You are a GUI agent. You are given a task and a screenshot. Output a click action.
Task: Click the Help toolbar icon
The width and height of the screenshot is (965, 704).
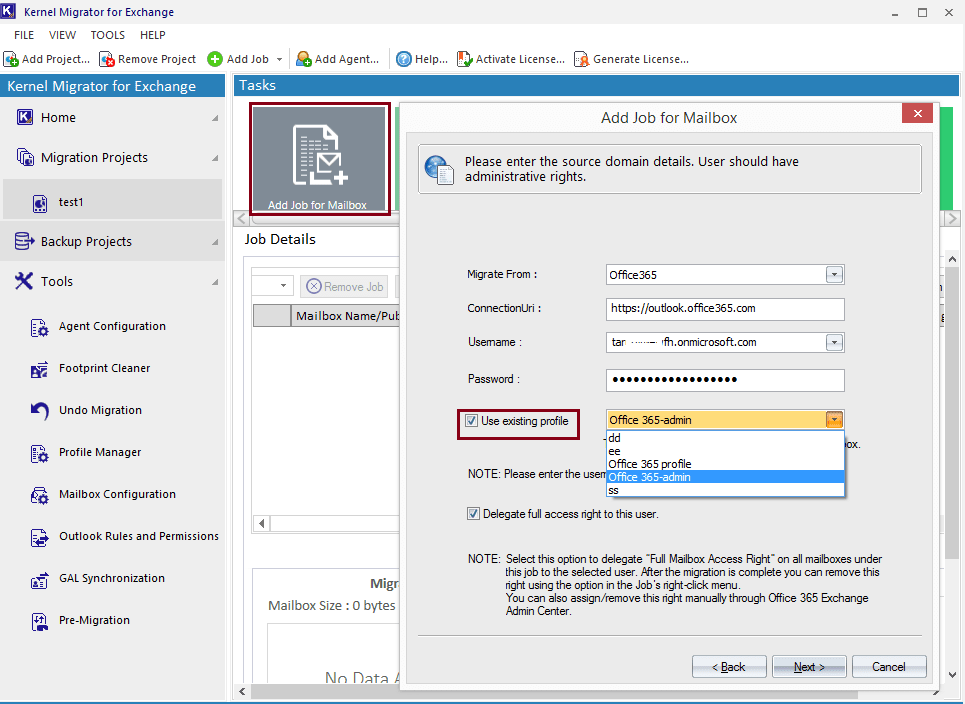(x=404, y=59)
